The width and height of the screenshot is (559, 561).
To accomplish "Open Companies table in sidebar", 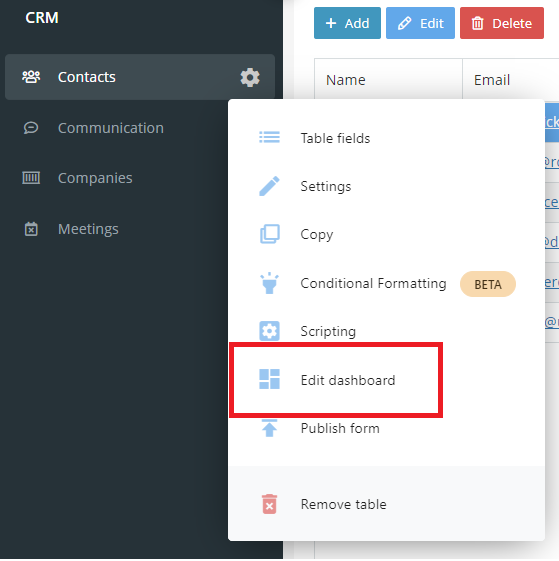I will [95, 178].
